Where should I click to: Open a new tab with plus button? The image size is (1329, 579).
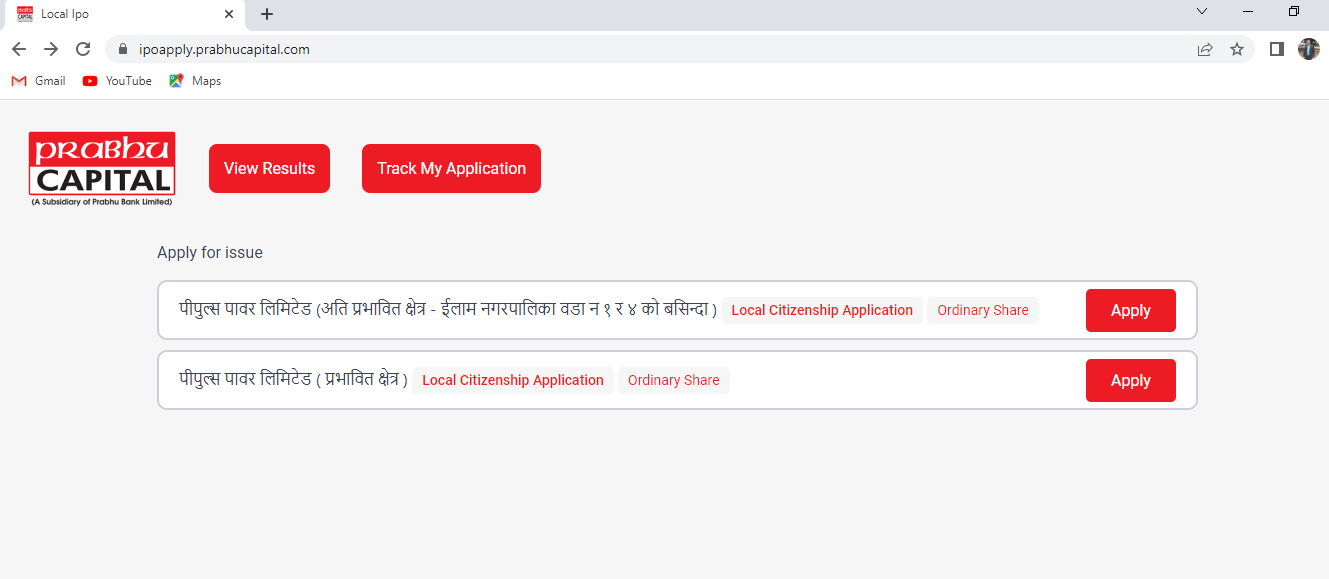tap(267, 14)
